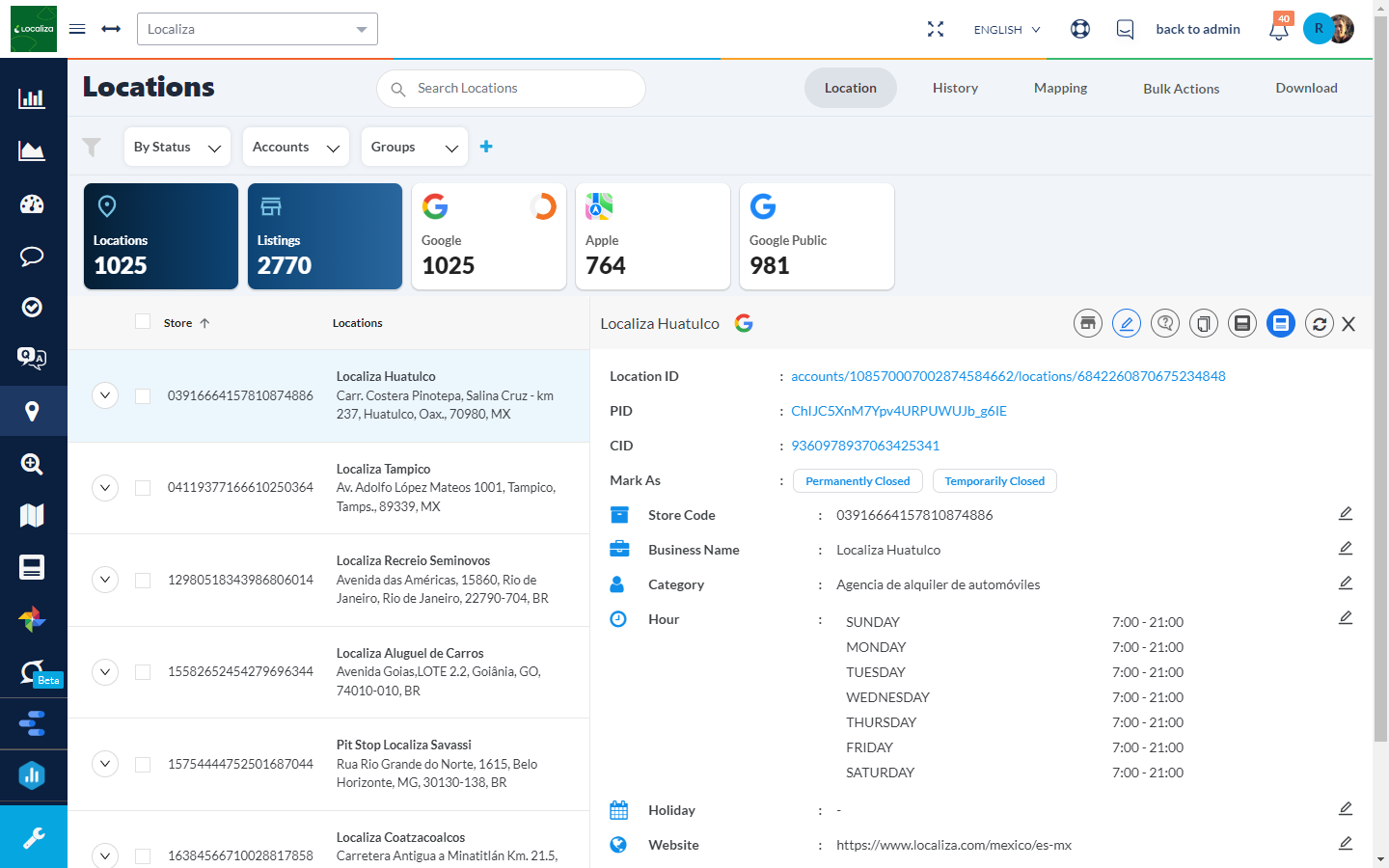Switch to the History tab

pos(955,88)
